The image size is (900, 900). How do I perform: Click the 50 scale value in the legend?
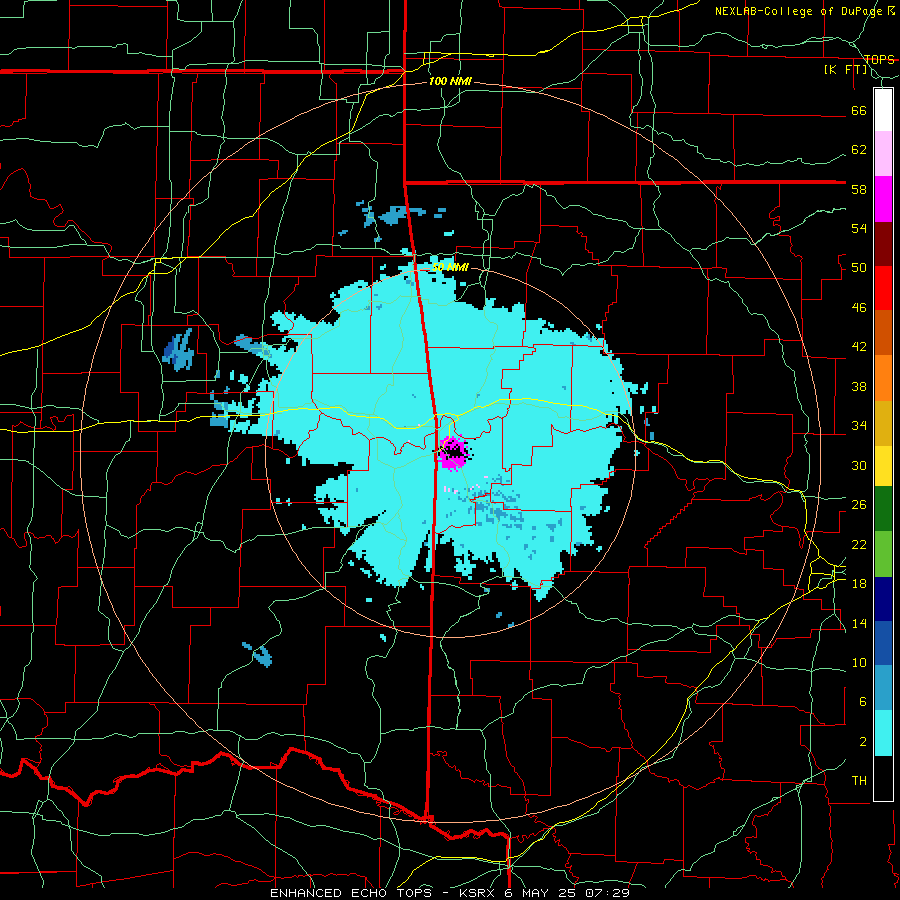pos(859,268)
